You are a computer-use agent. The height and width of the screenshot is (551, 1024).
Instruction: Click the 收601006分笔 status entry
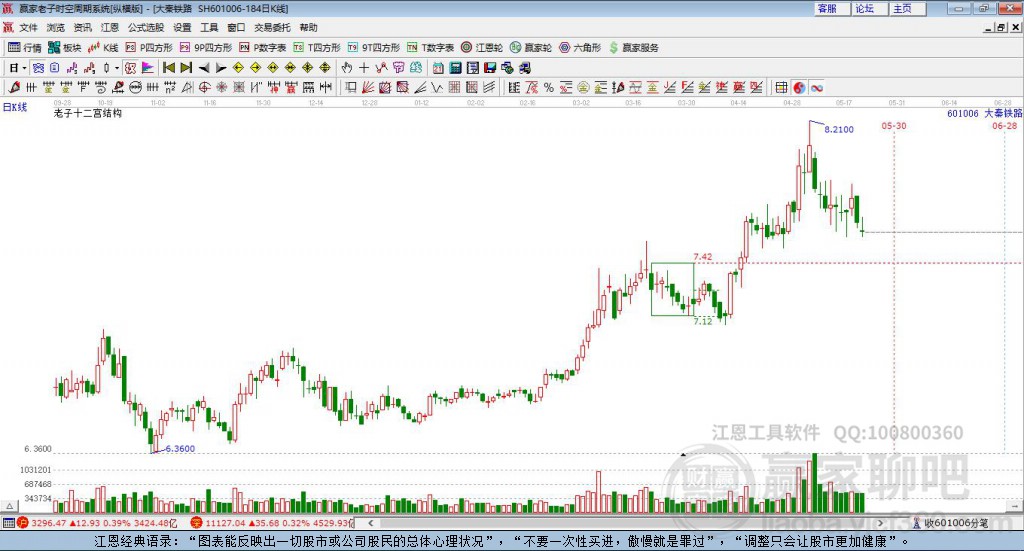(951, 523)
